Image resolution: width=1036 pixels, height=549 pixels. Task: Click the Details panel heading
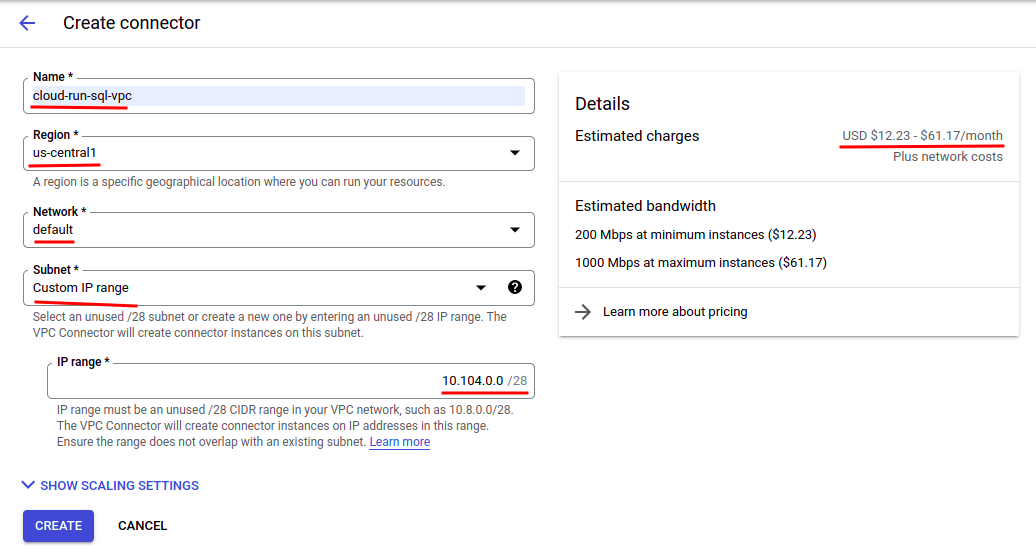(602, 104)
